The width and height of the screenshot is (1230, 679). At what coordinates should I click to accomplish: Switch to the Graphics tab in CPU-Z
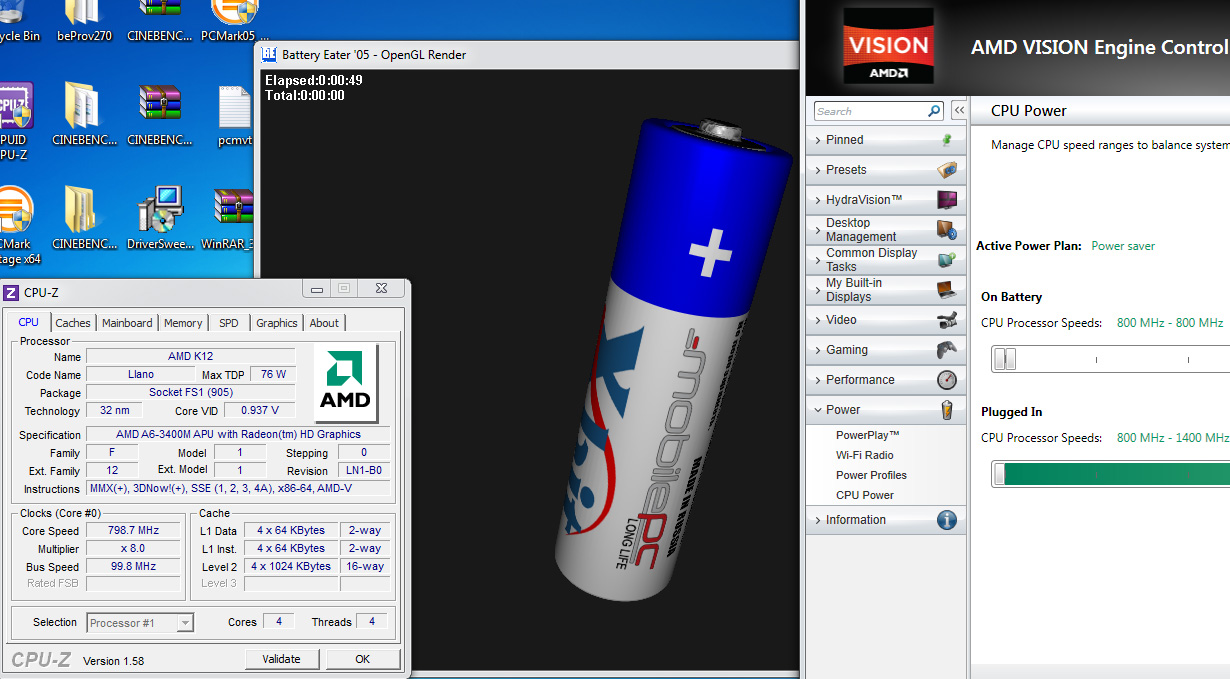tap(277, 323)
